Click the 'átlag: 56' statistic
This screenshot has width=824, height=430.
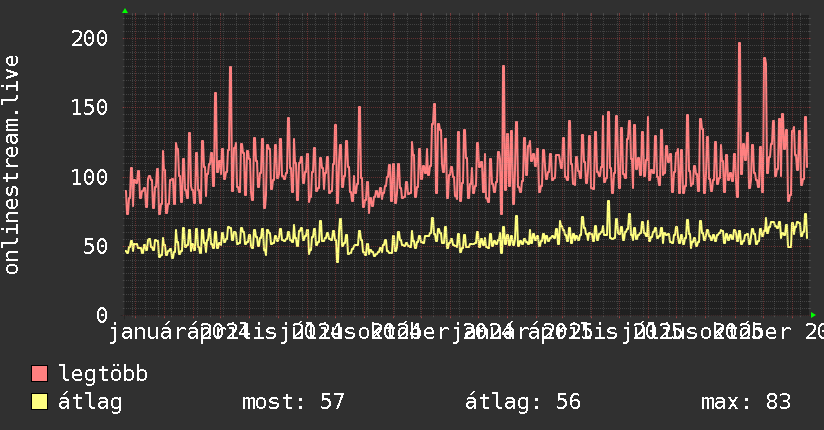click(x=523, y=402)
